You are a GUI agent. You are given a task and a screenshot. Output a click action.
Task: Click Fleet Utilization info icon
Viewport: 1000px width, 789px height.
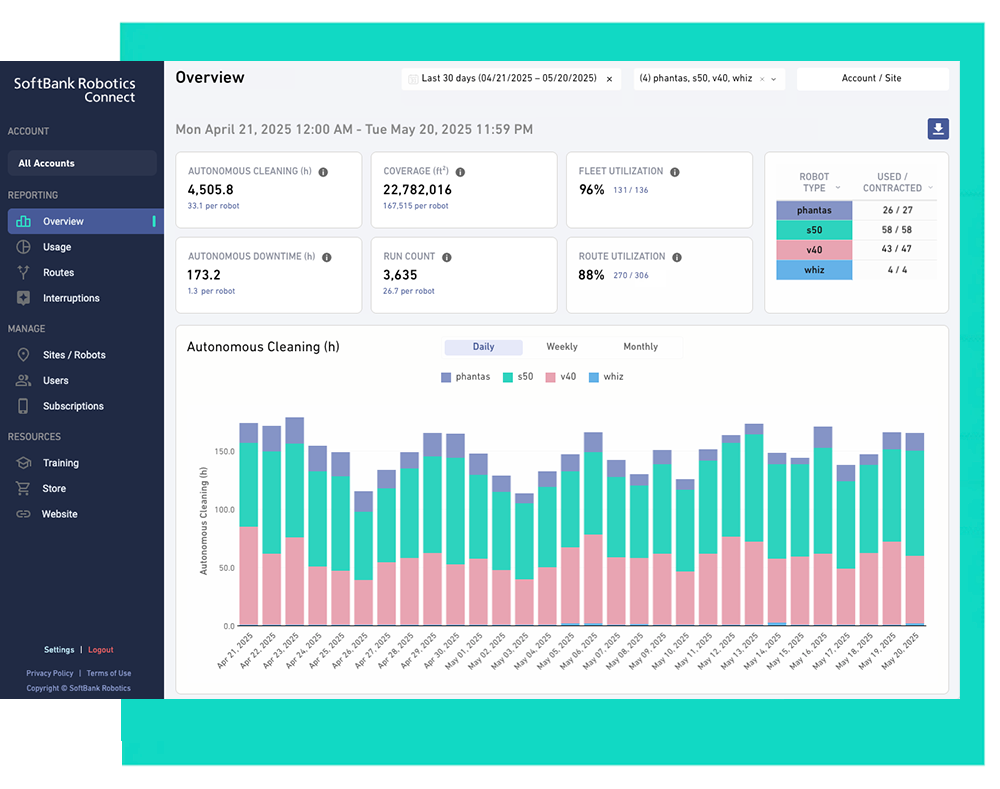point(675,172)
